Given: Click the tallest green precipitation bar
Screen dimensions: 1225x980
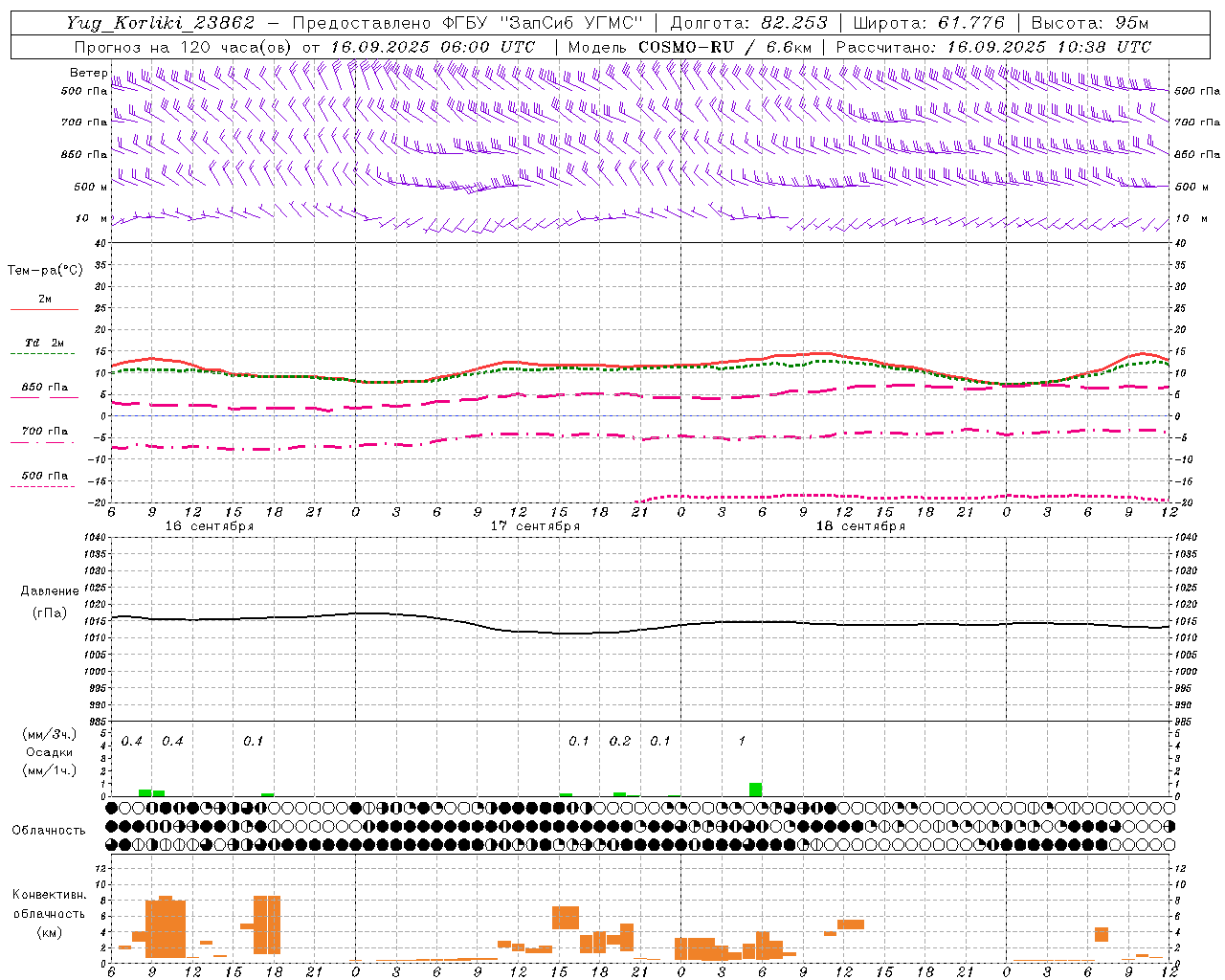Looking at the screenshot, I should (x=755, y=790).
